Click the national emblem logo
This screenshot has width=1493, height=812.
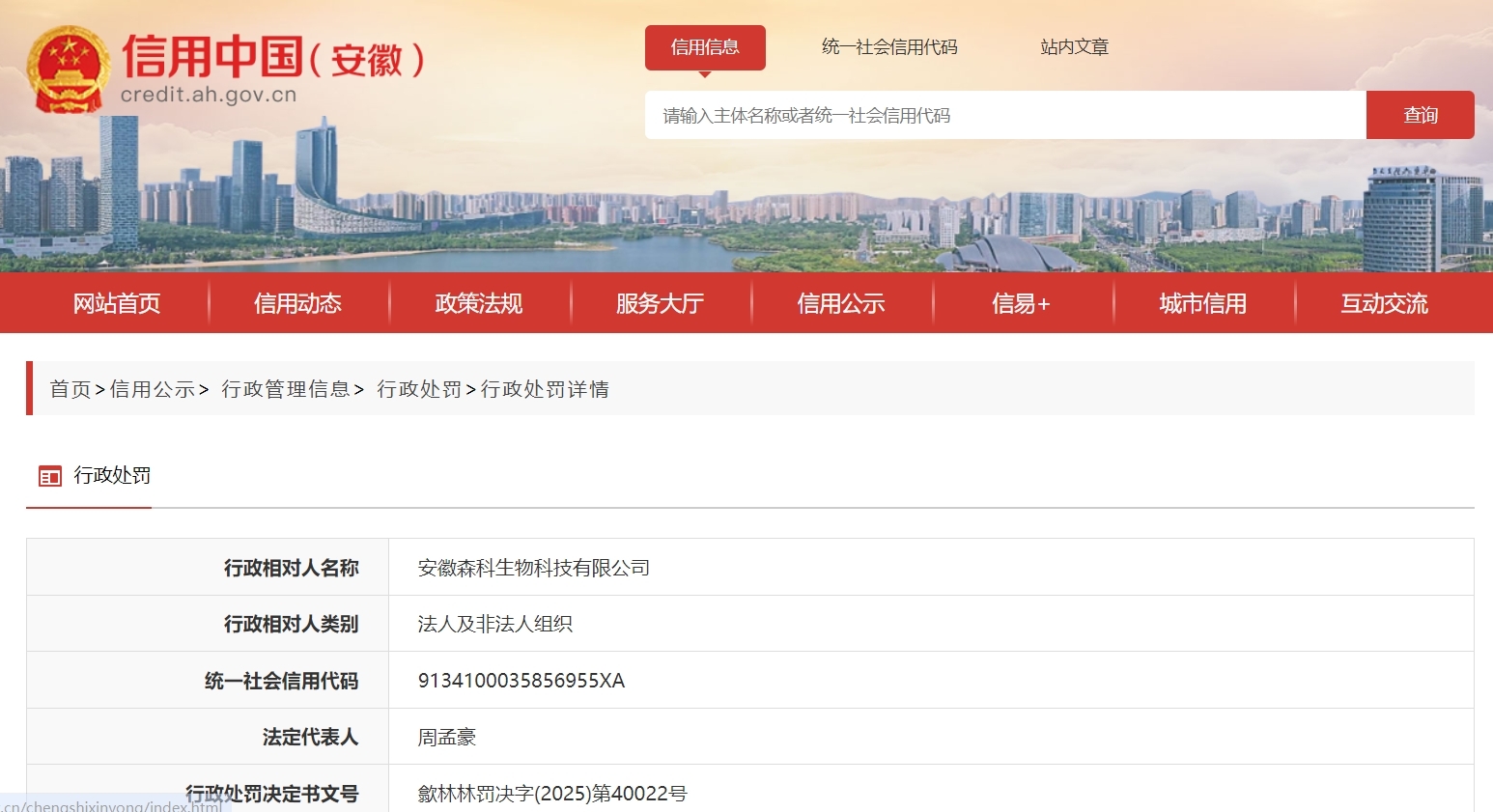coord(68,69)
